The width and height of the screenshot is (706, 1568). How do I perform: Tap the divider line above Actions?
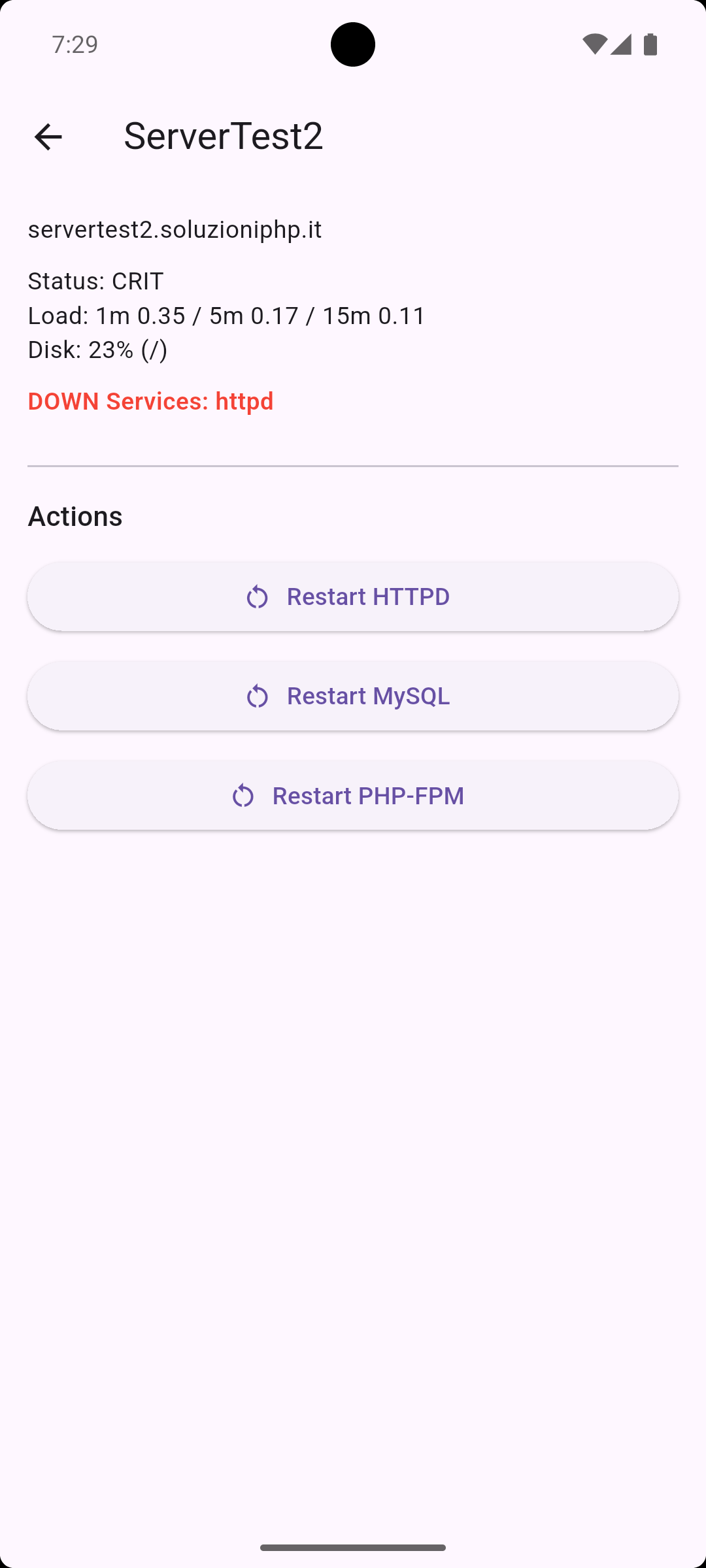[353, 466]
